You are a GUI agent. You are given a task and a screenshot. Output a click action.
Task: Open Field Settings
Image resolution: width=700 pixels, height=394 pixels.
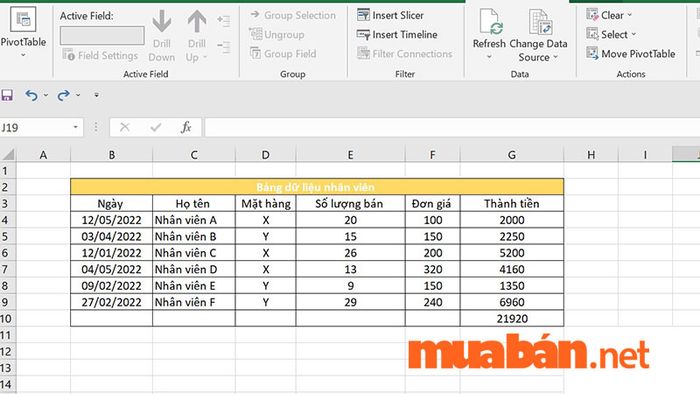pyautogui.click(x=100, y=55)
